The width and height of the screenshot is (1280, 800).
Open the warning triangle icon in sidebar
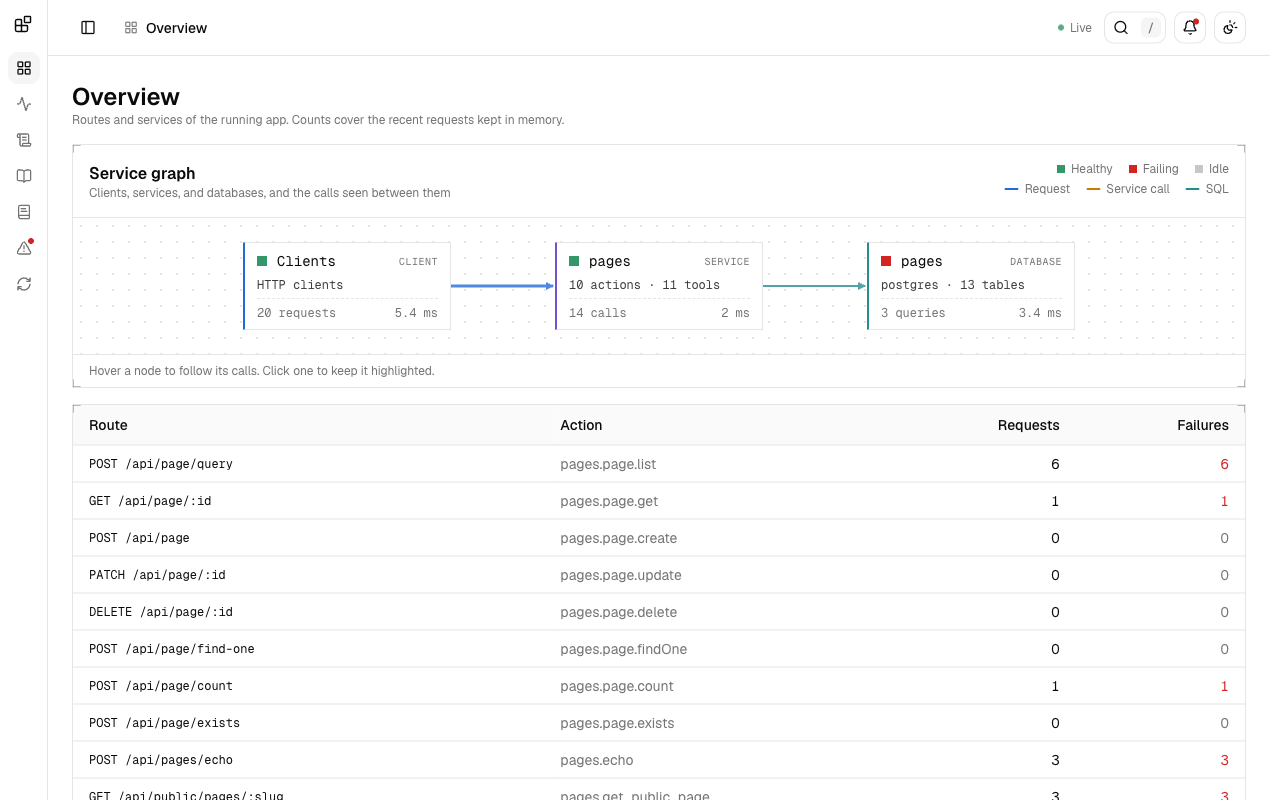24,248
